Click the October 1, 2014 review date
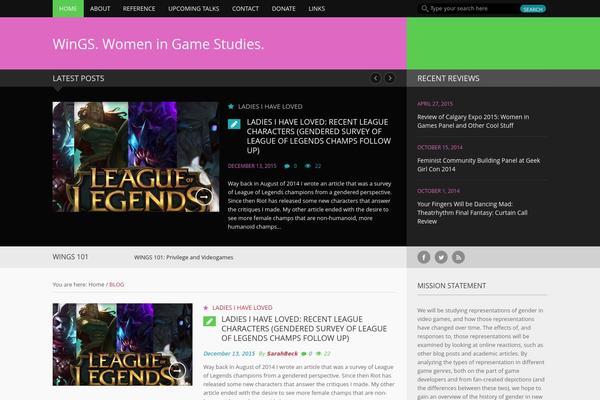The image size is (600, 400). click(x=439, y=191)
